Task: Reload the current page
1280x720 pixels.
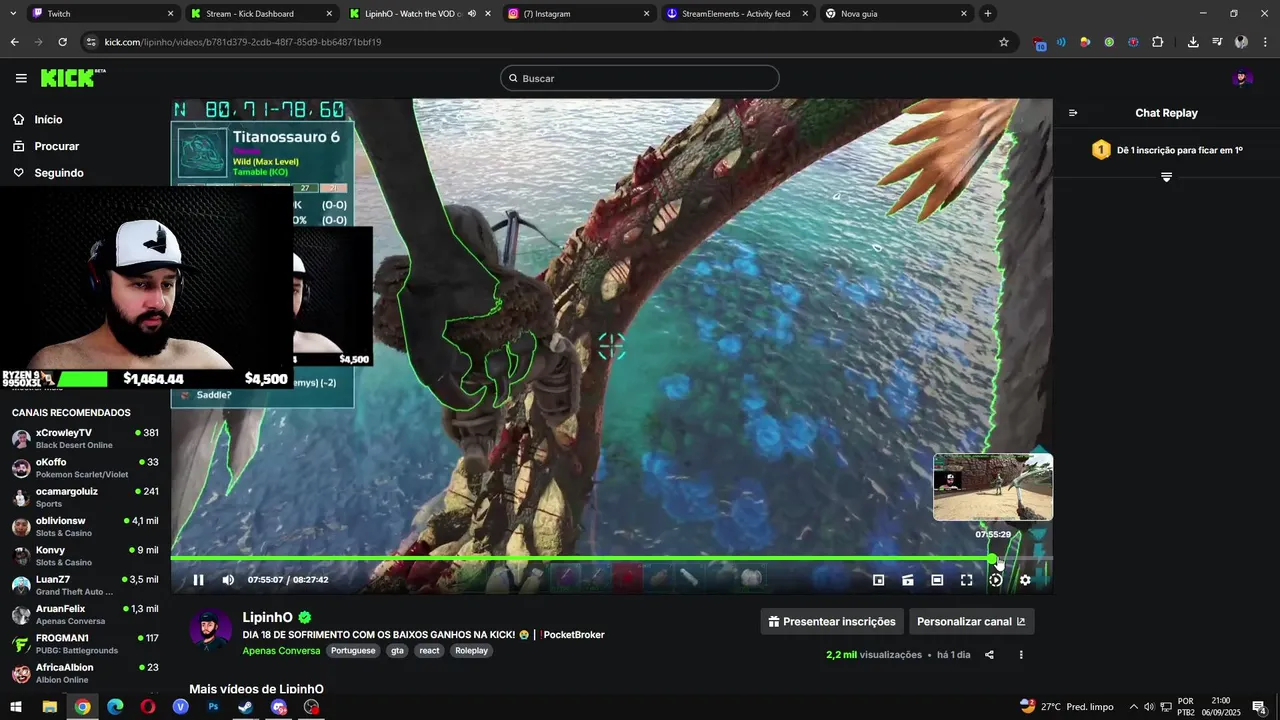Action: tap(62, 42)
